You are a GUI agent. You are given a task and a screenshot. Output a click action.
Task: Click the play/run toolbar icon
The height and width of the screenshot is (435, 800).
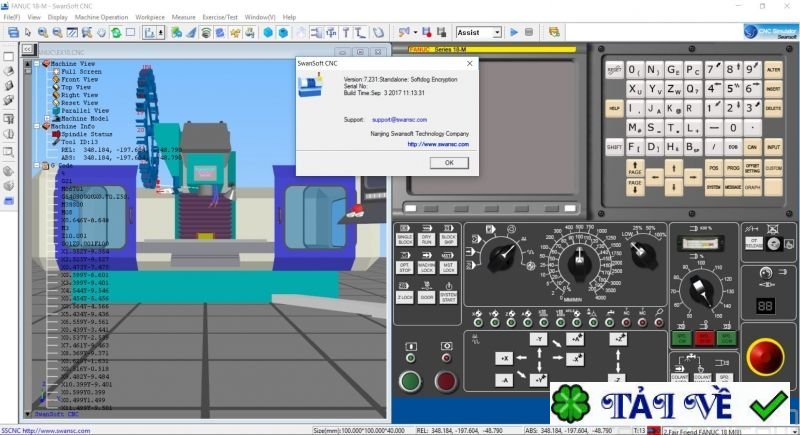pyautogui.click(x=514, y=32)
